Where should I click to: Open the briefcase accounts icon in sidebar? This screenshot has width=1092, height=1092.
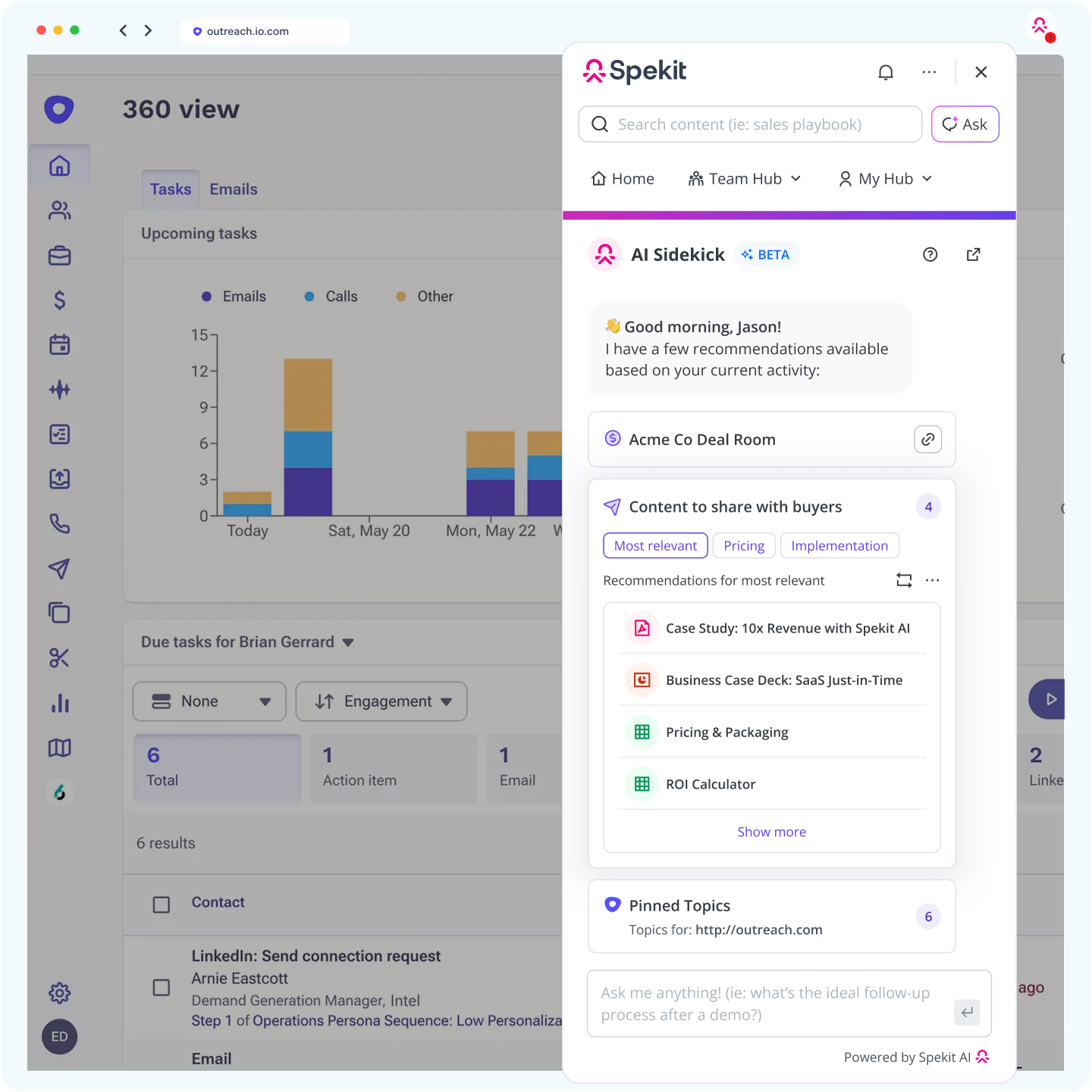coord(59,256)
